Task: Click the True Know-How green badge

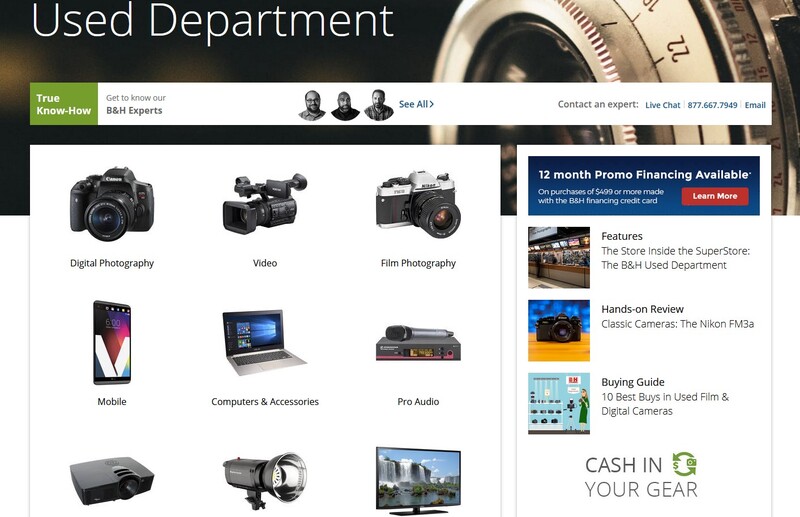Action: [64, 104]
